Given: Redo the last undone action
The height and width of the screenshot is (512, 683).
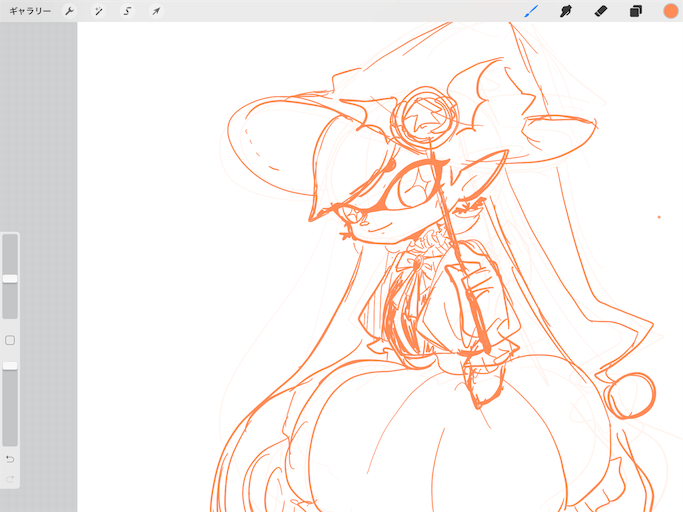Looking at the screenshot, I should 10,479.
